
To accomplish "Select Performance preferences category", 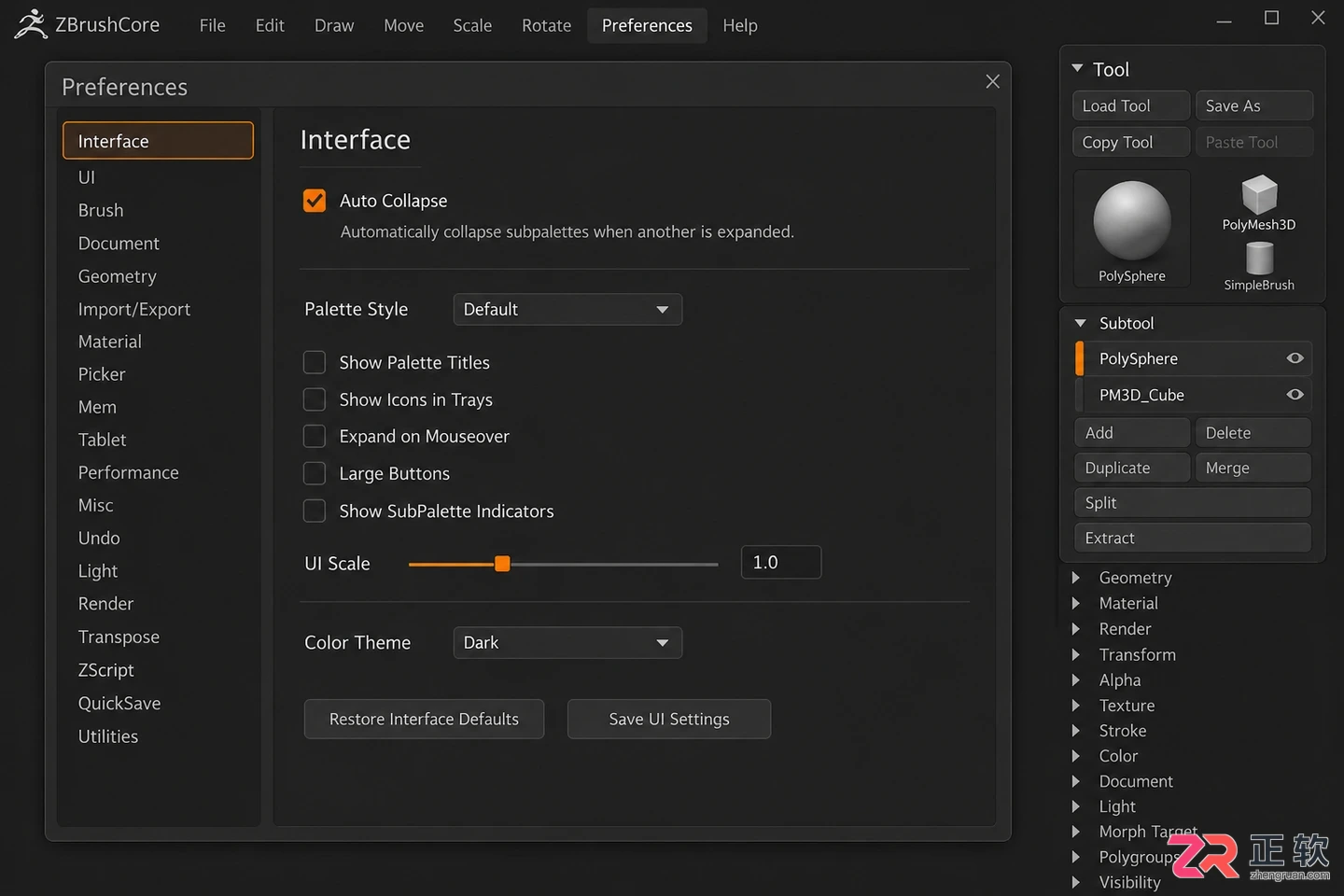I will [129, 472].
